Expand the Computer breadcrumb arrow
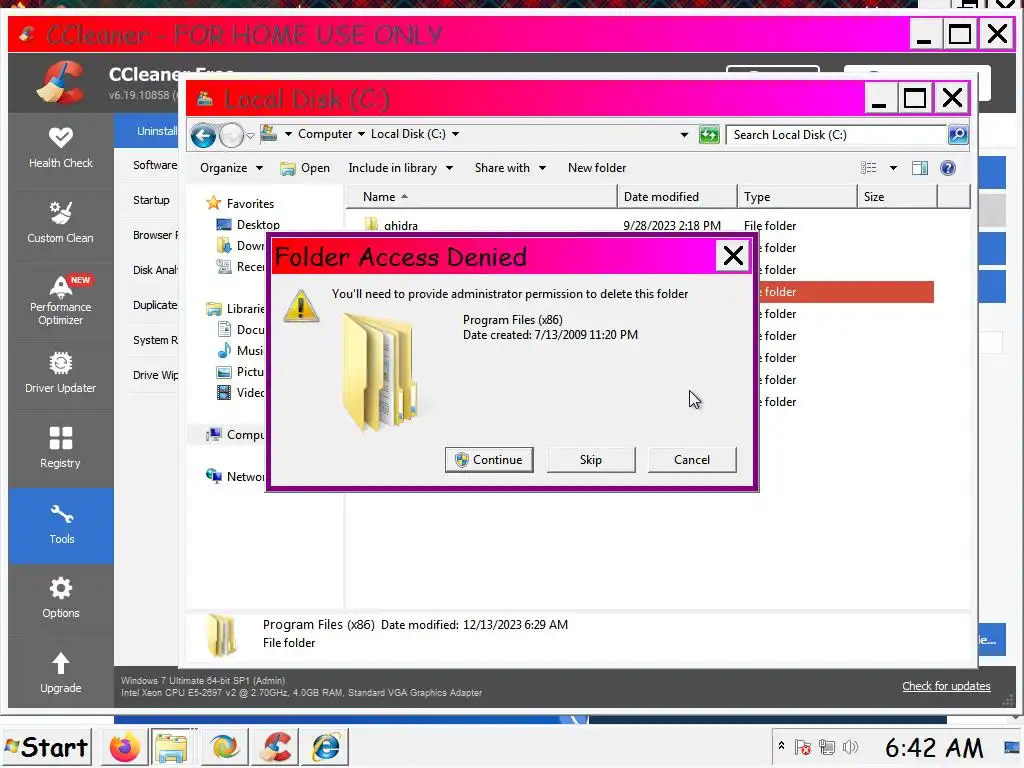 (360, 135)
